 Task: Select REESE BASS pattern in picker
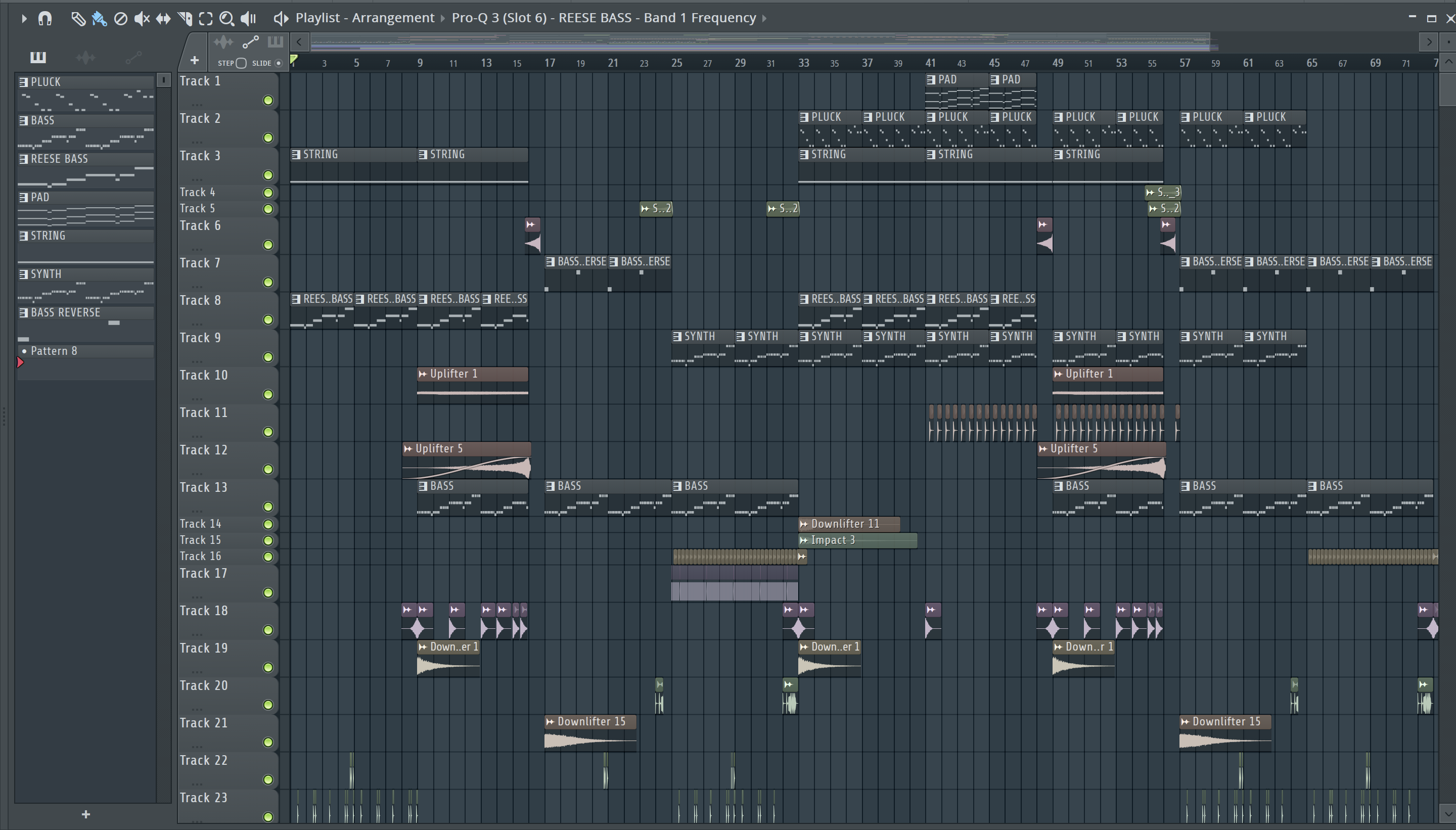(x=59, y=159)
